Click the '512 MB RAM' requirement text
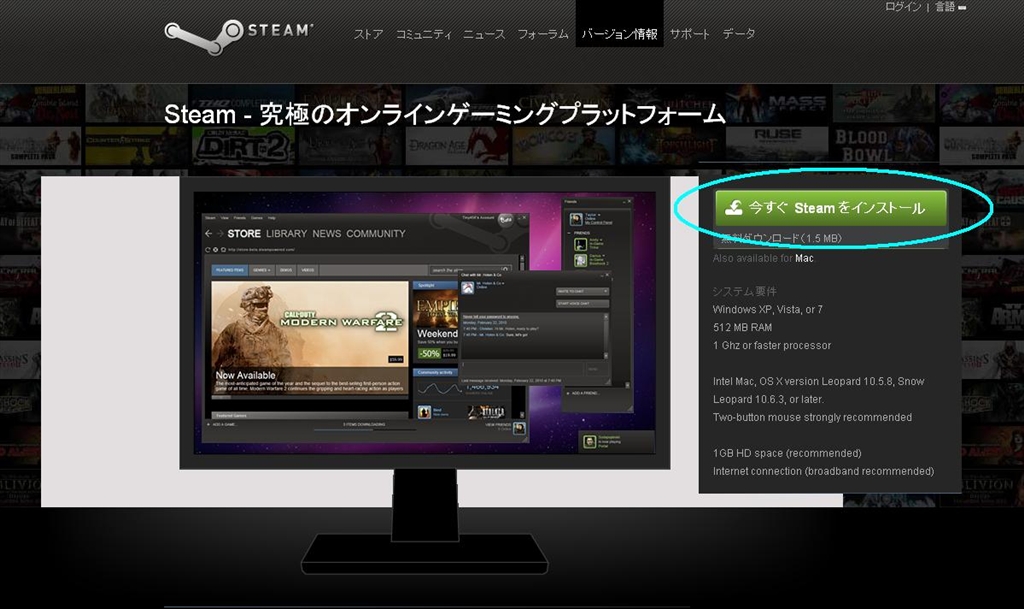Viewport: 1024px width, 609px height. (743, 328)
